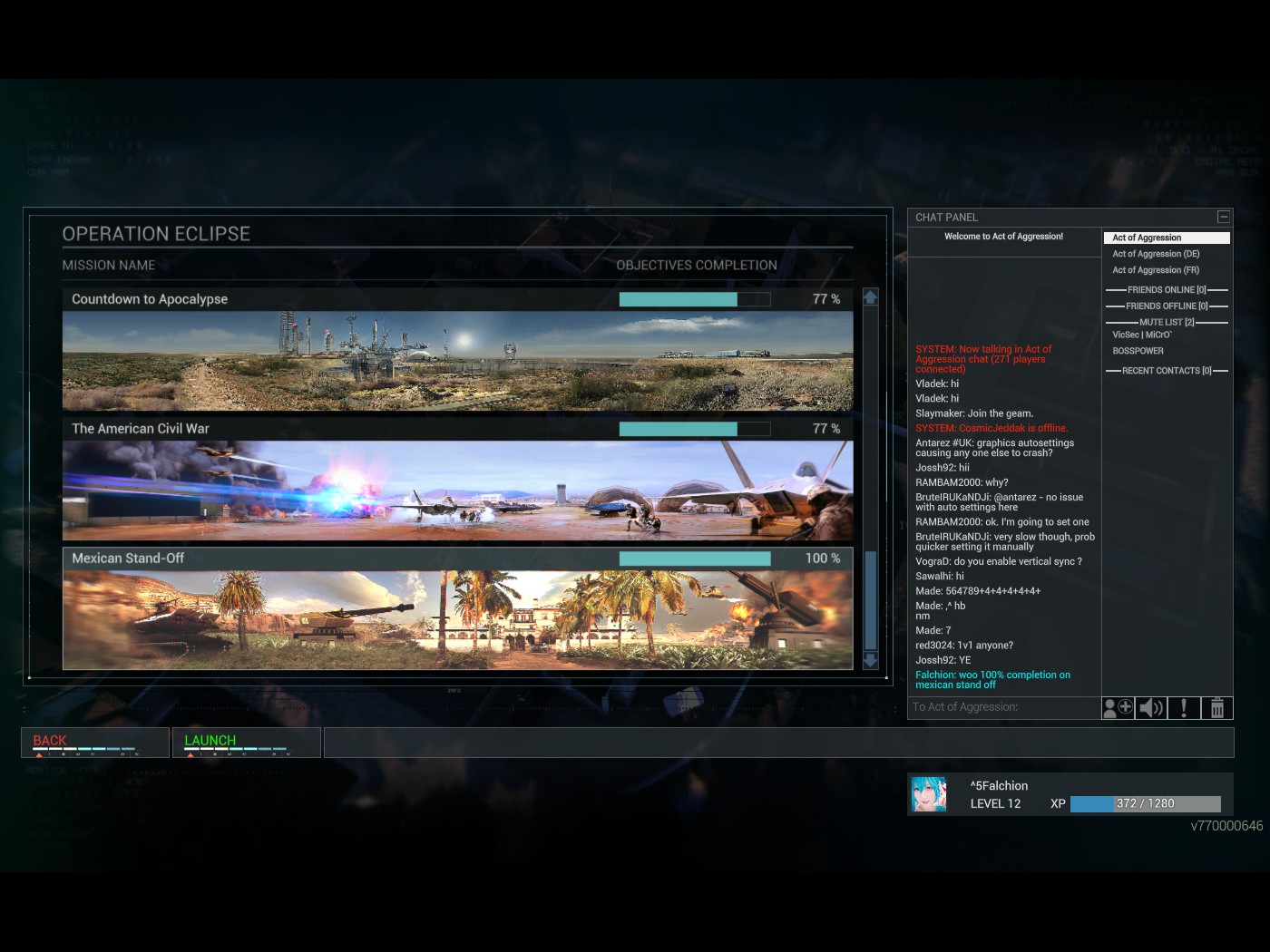Image resolution: width=1270 pixels, height=952 pixels.
Task: Click the Mission Name column header
Action: 109,265
